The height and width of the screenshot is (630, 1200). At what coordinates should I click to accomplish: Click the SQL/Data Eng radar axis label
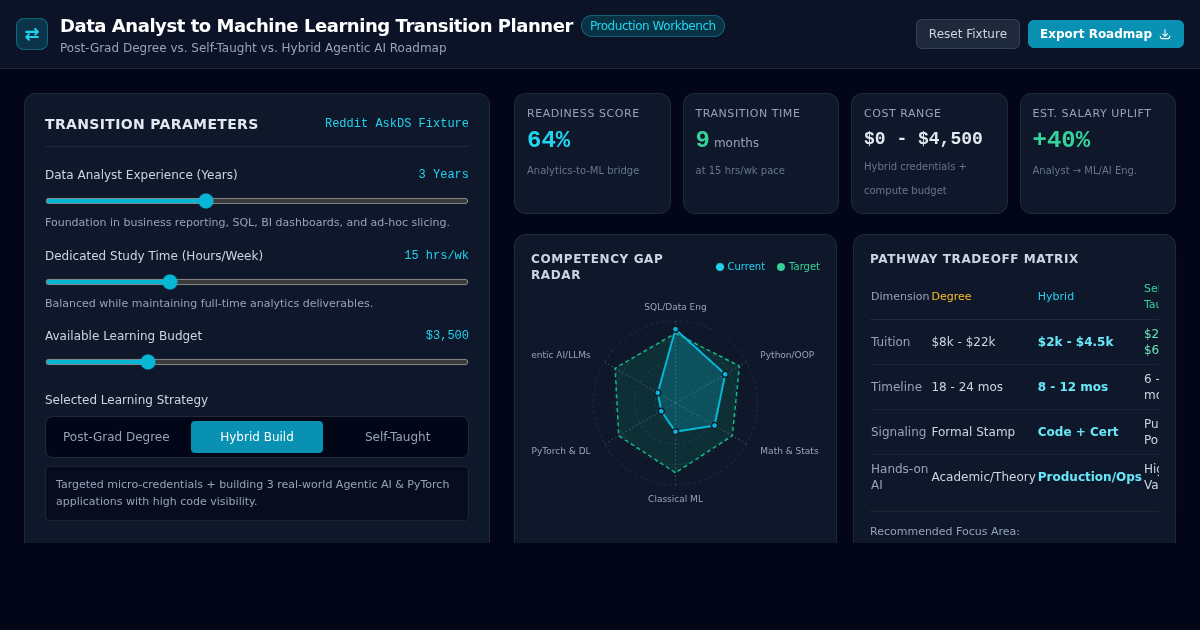click(675, 307)
